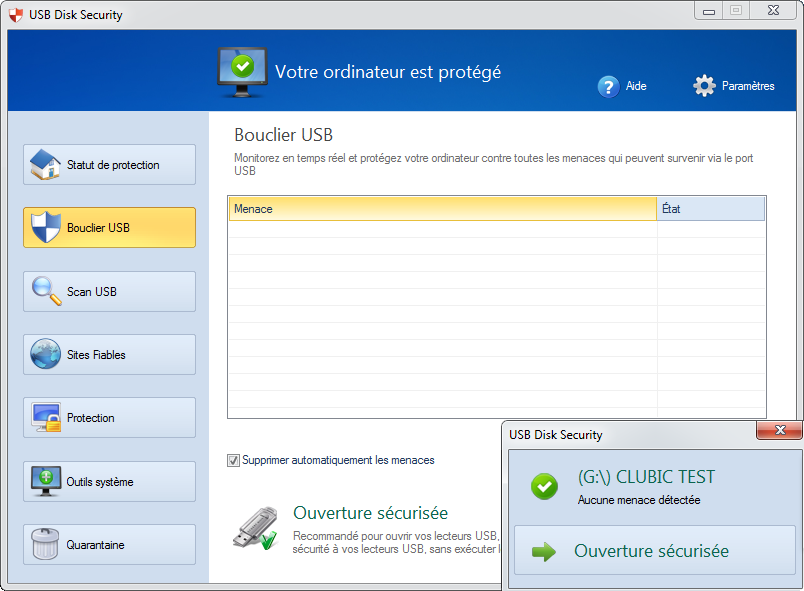Click the protected monitor icon in header
Screen dimensions: 804x591
[242, 72]
